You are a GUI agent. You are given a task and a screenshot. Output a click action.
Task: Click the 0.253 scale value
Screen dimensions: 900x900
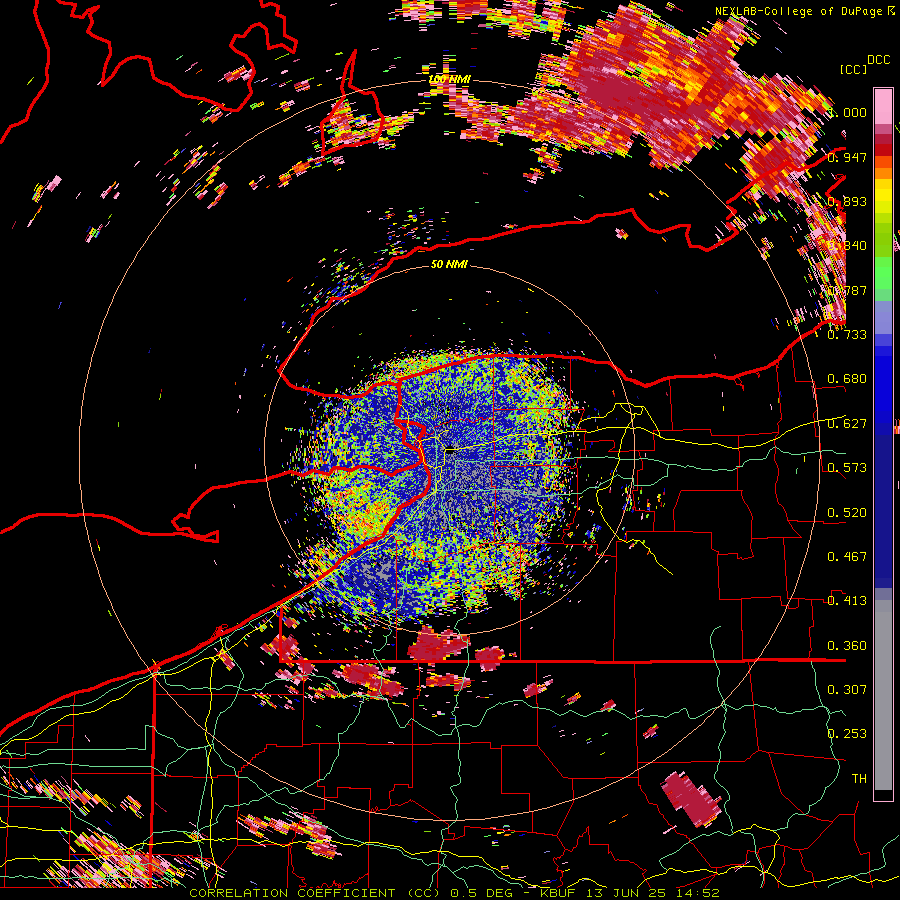(x=847, y=734)
